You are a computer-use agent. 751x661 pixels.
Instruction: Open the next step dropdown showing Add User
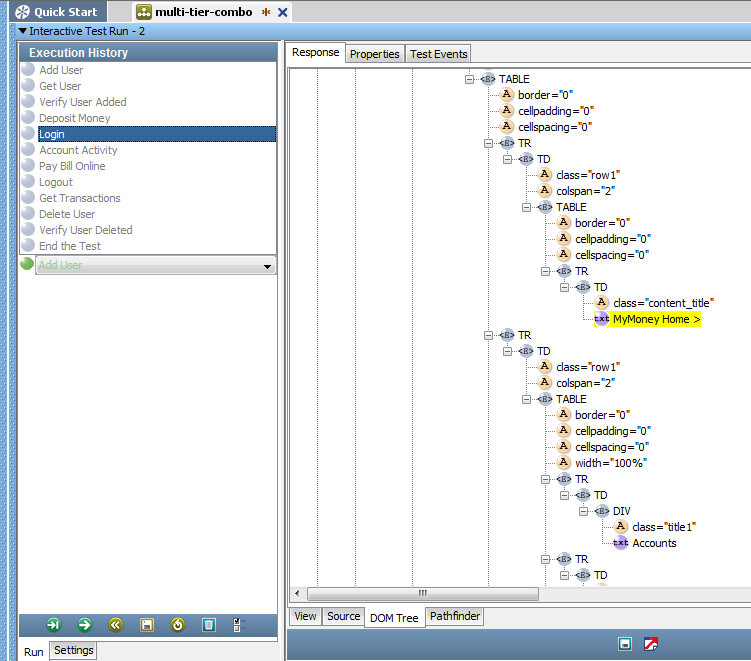[267, 266]
